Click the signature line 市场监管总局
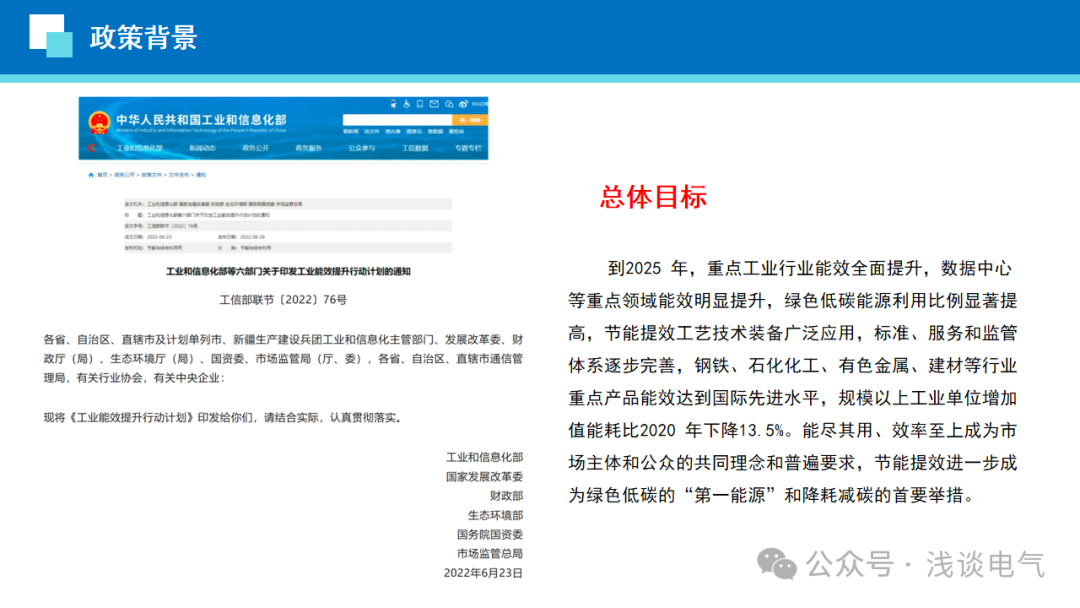Viewport: 1080px width, 608px height. click(490, 554)
